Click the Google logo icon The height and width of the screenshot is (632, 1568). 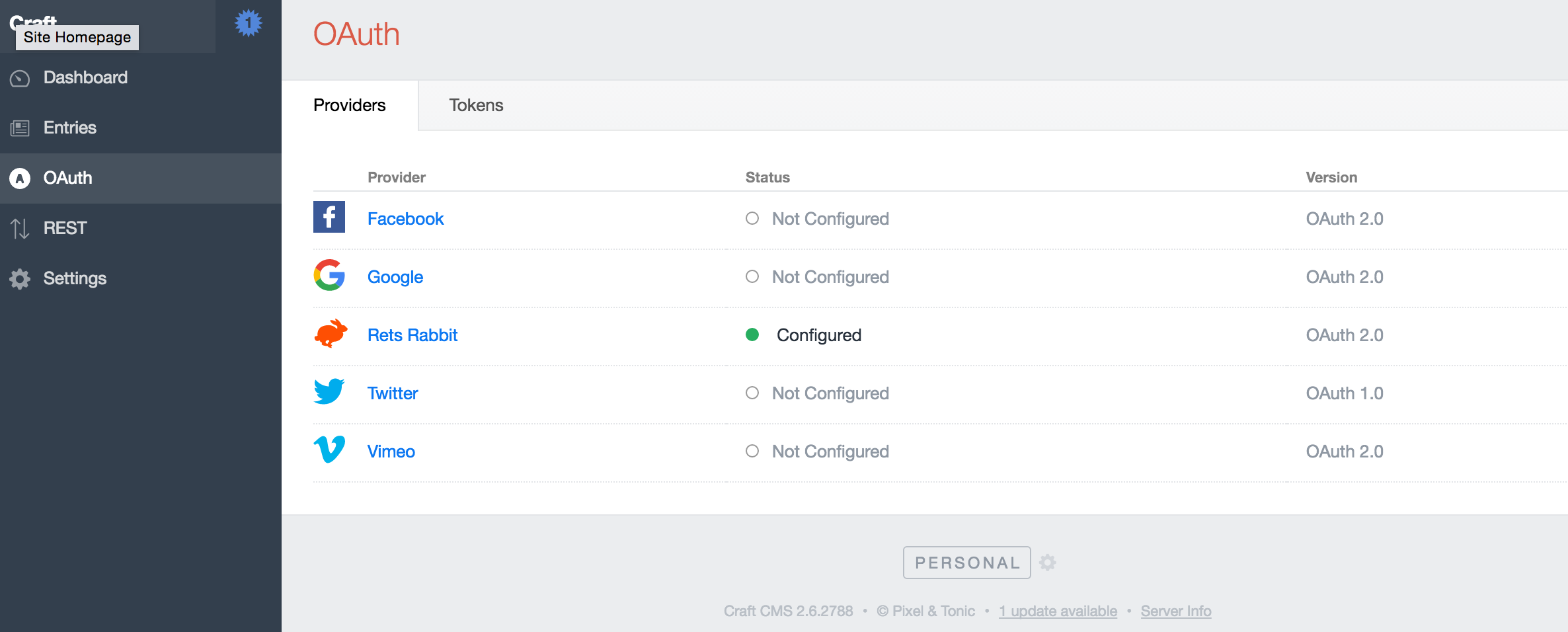[329, 275]
